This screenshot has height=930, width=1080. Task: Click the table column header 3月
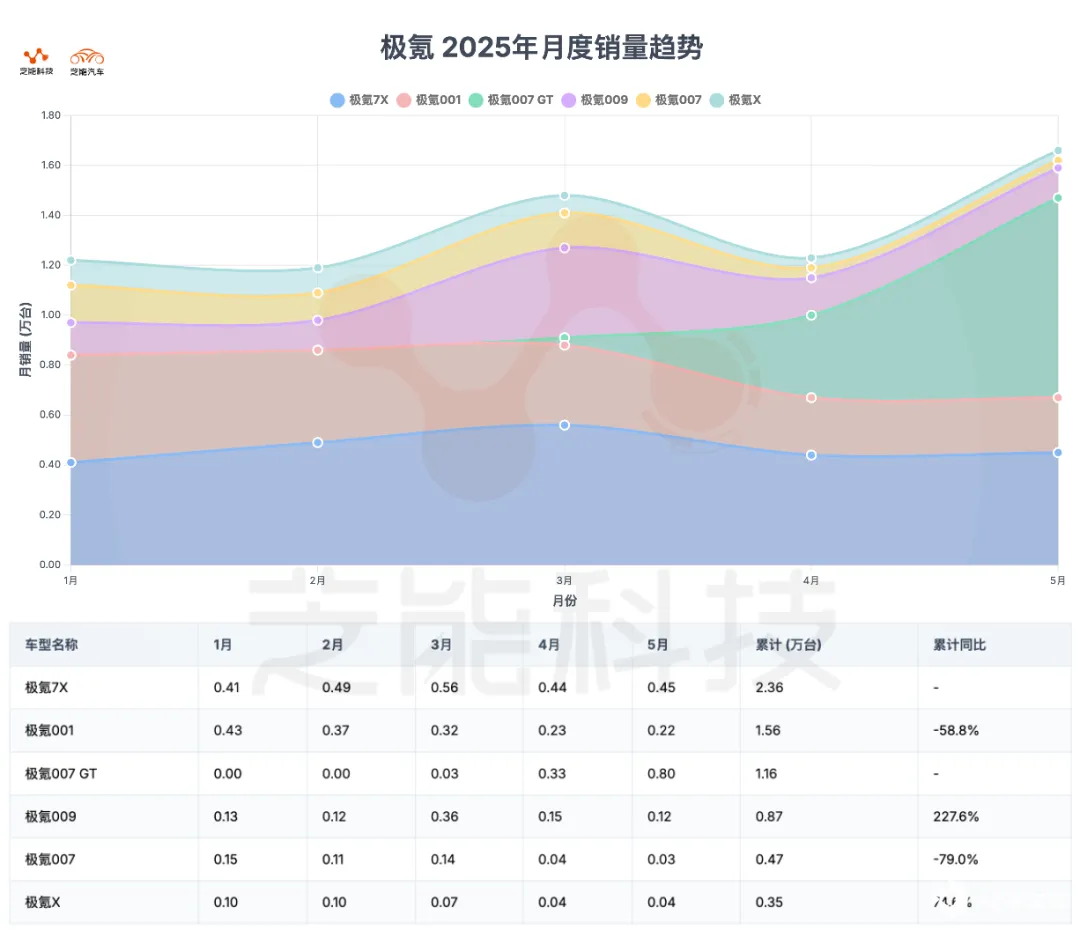[441, 645]
